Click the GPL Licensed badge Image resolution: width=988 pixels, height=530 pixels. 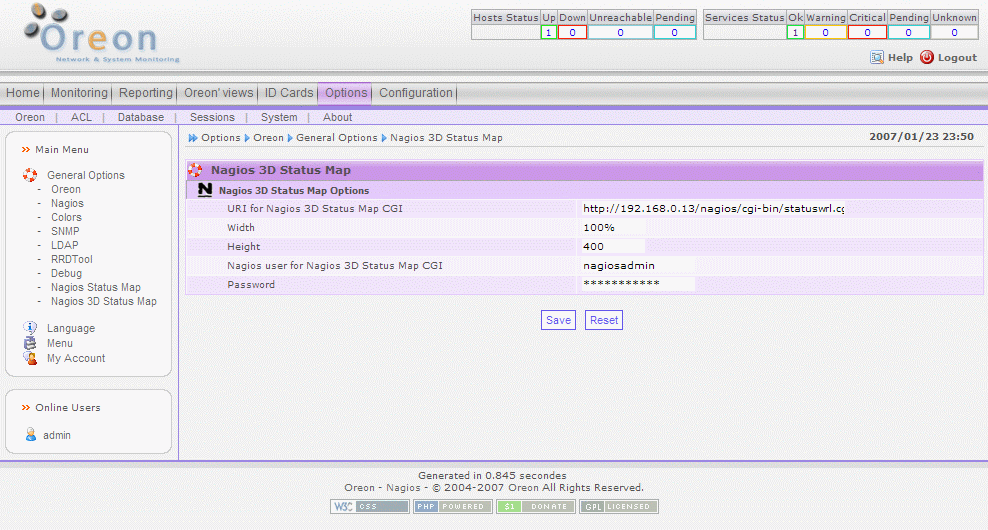619,507
